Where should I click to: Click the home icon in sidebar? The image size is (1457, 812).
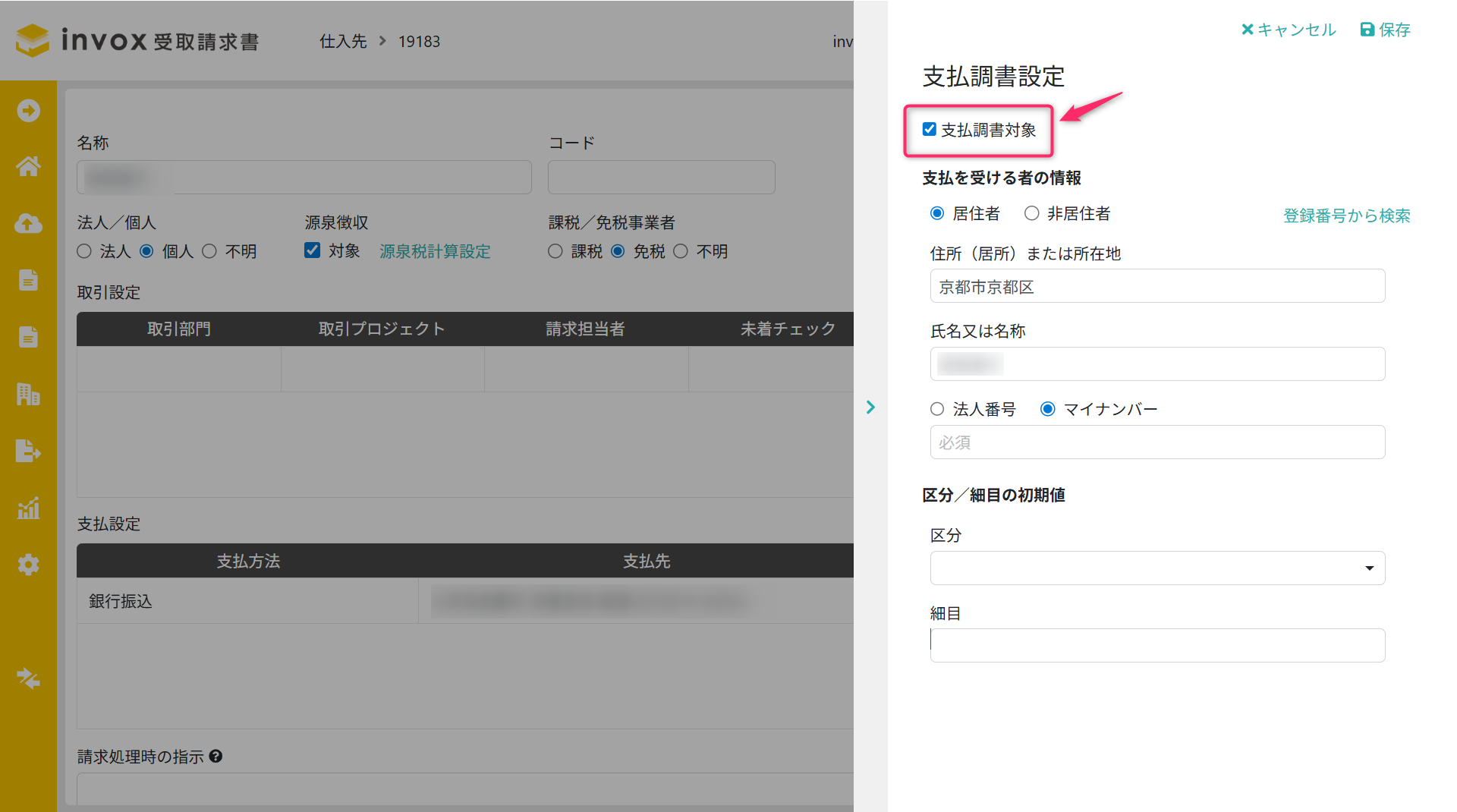[x=28, y=166]
